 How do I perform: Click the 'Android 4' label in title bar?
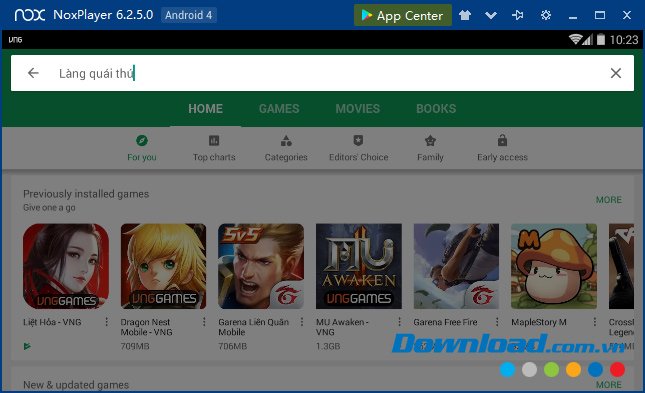tap(189, 15)
